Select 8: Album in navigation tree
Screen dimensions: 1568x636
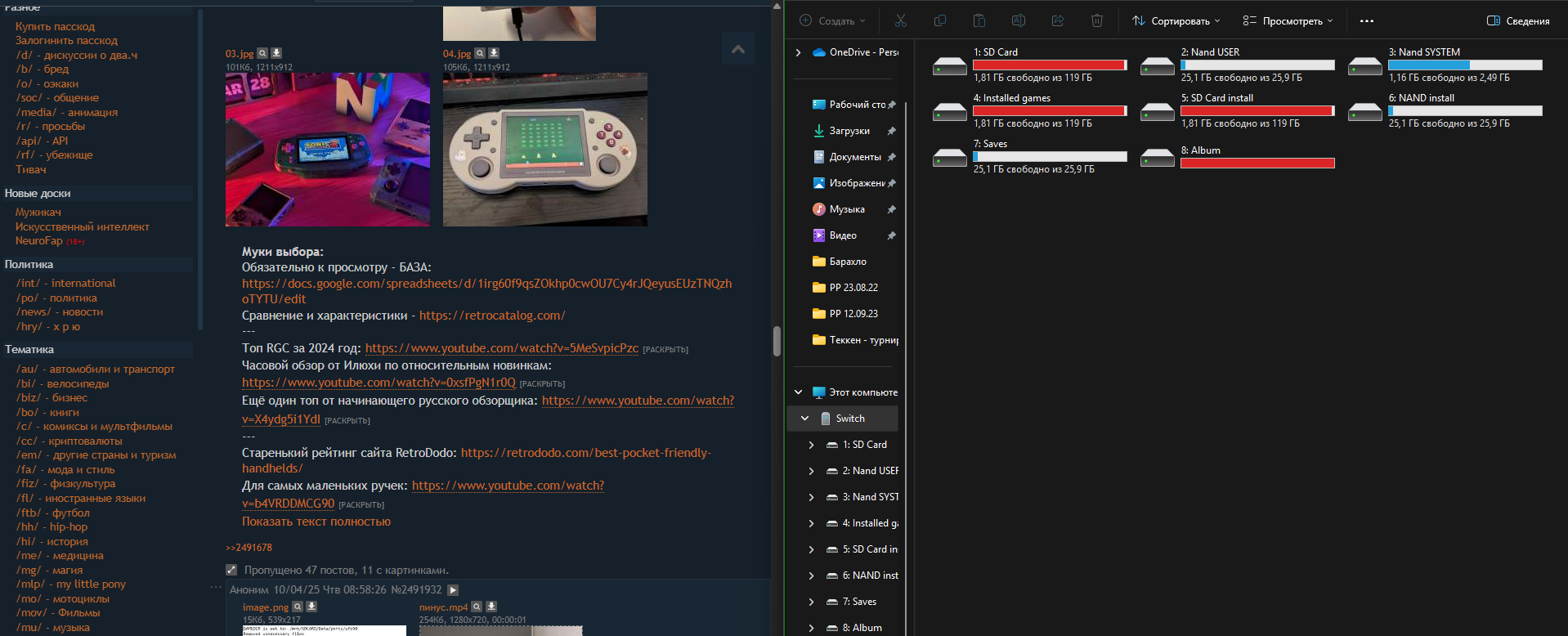[854, 628]
